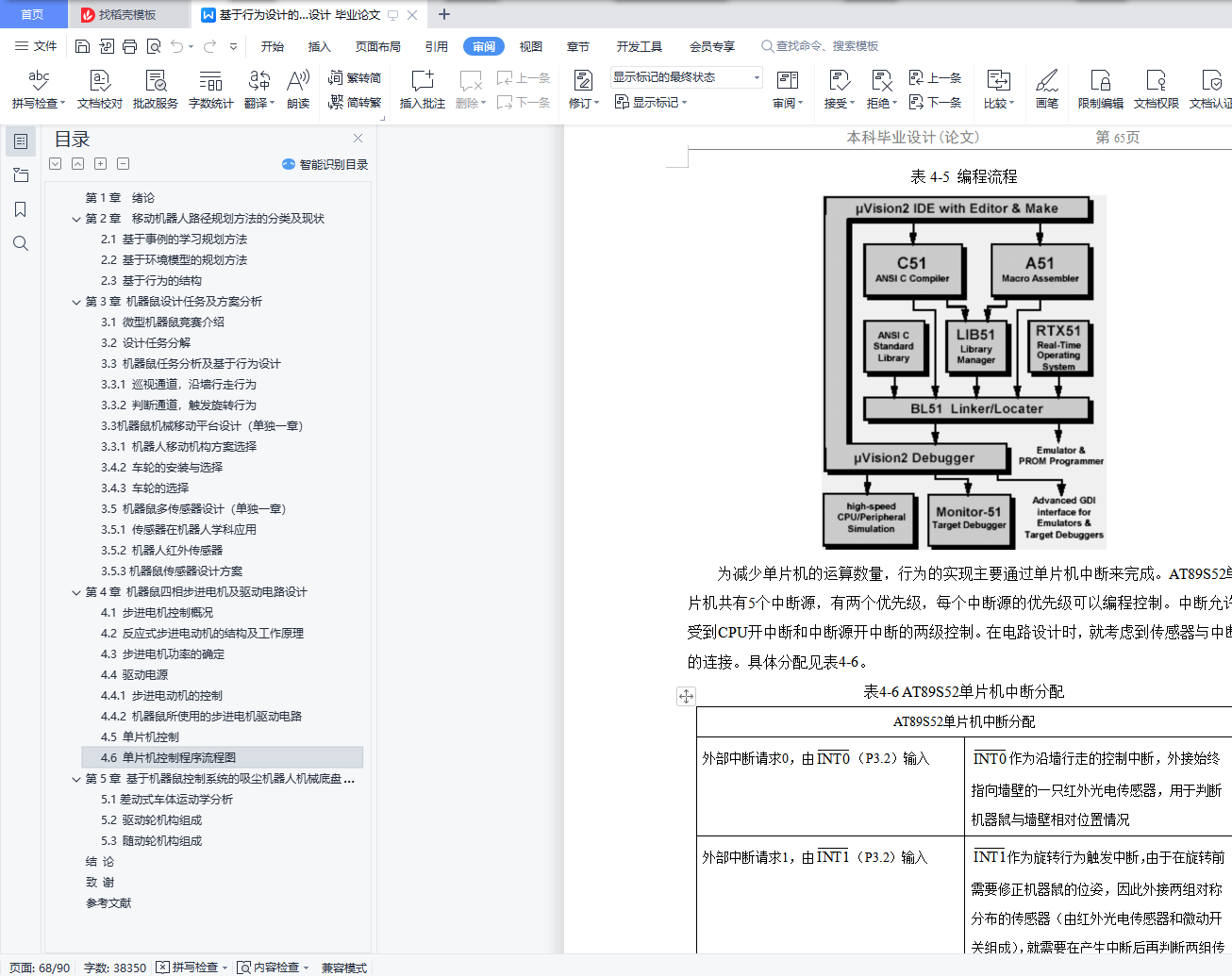Redo the last undone action
This screenshot has height=976, width=1232.
tap(209, 46)
